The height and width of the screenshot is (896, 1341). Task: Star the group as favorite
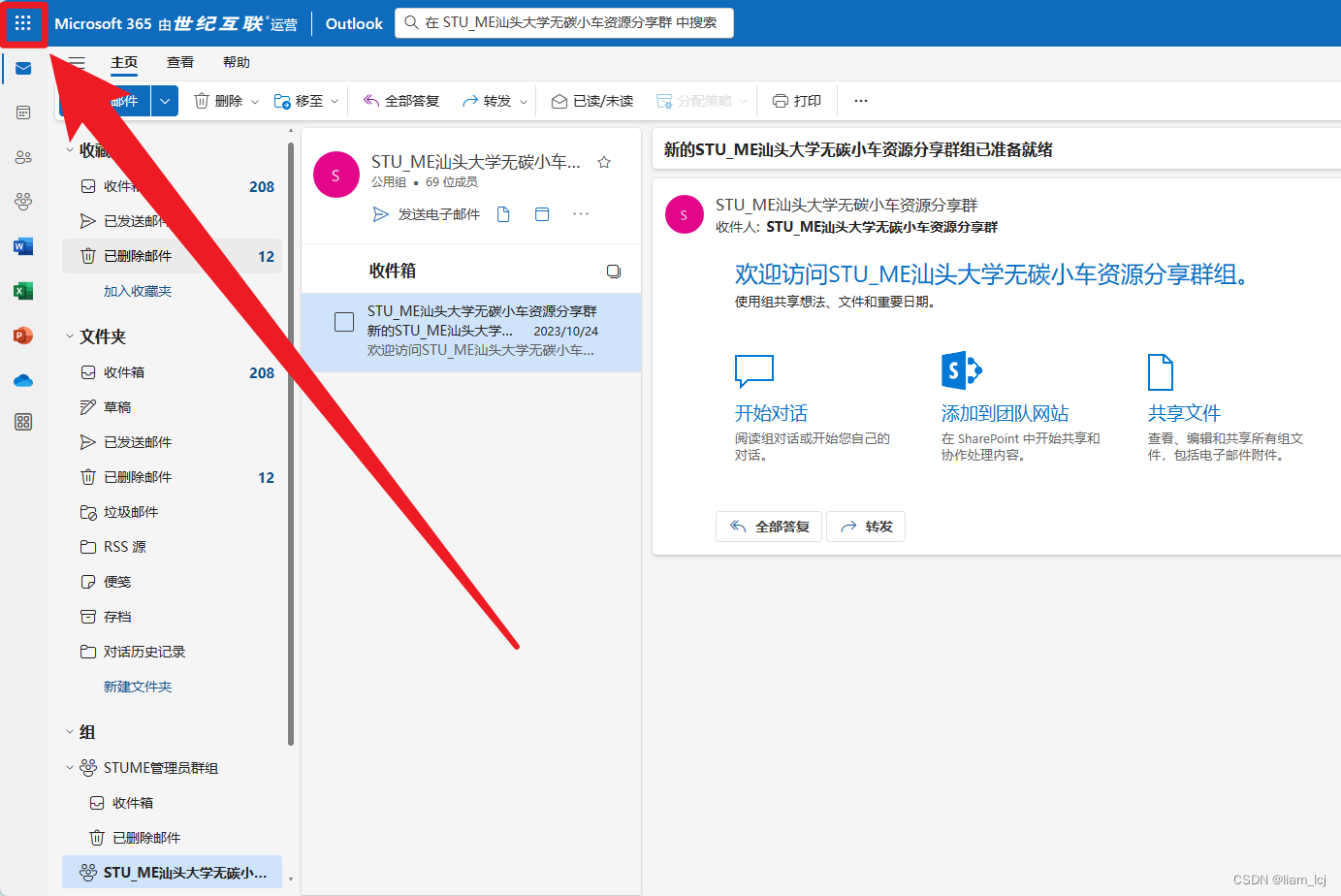(604, 162)
